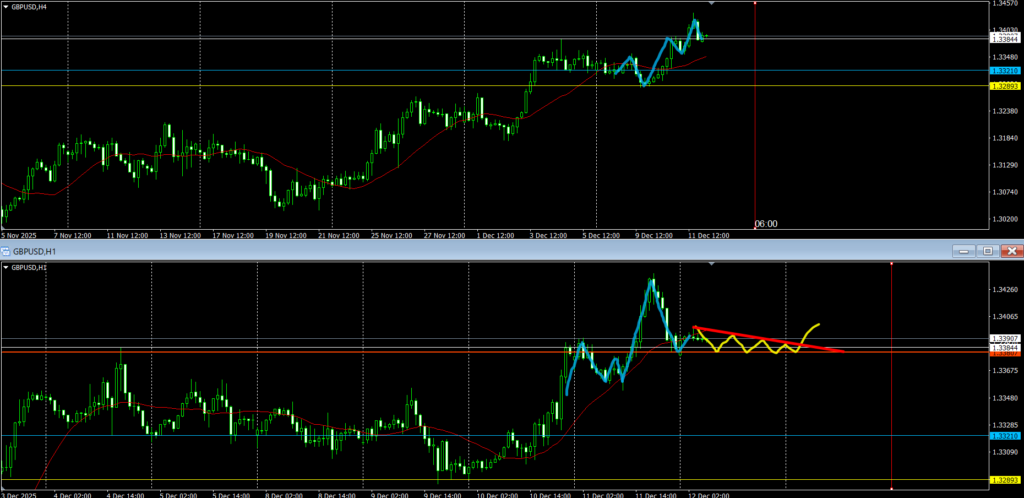Click the 06:00 time label on H4 chart
Image resolution: width=1024 pixels, height=498 pixels.
coord(766,224)
